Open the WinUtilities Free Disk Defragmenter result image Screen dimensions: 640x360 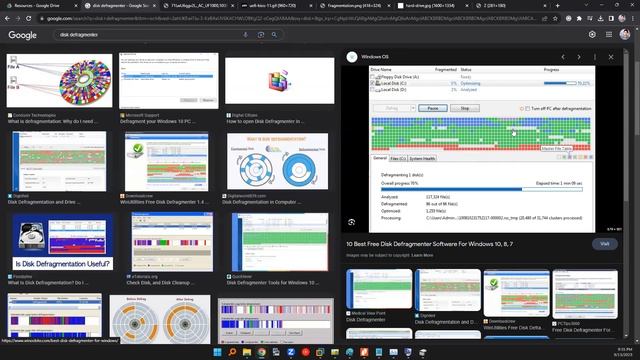(167, 162)
